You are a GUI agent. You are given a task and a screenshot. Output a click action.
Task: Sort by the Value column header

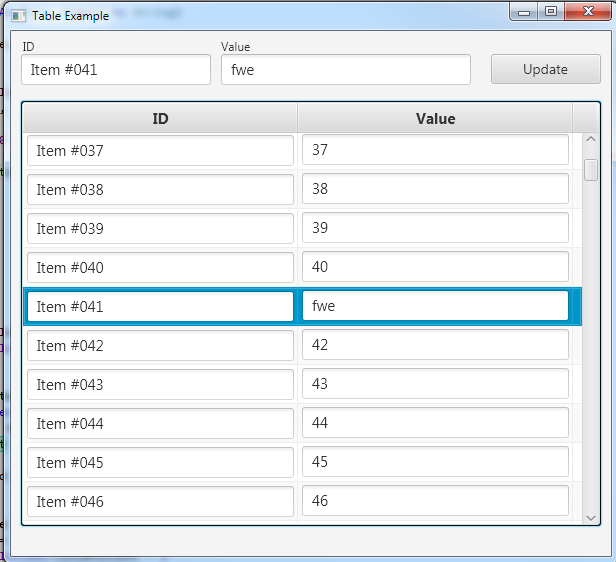tap(435, 118)
